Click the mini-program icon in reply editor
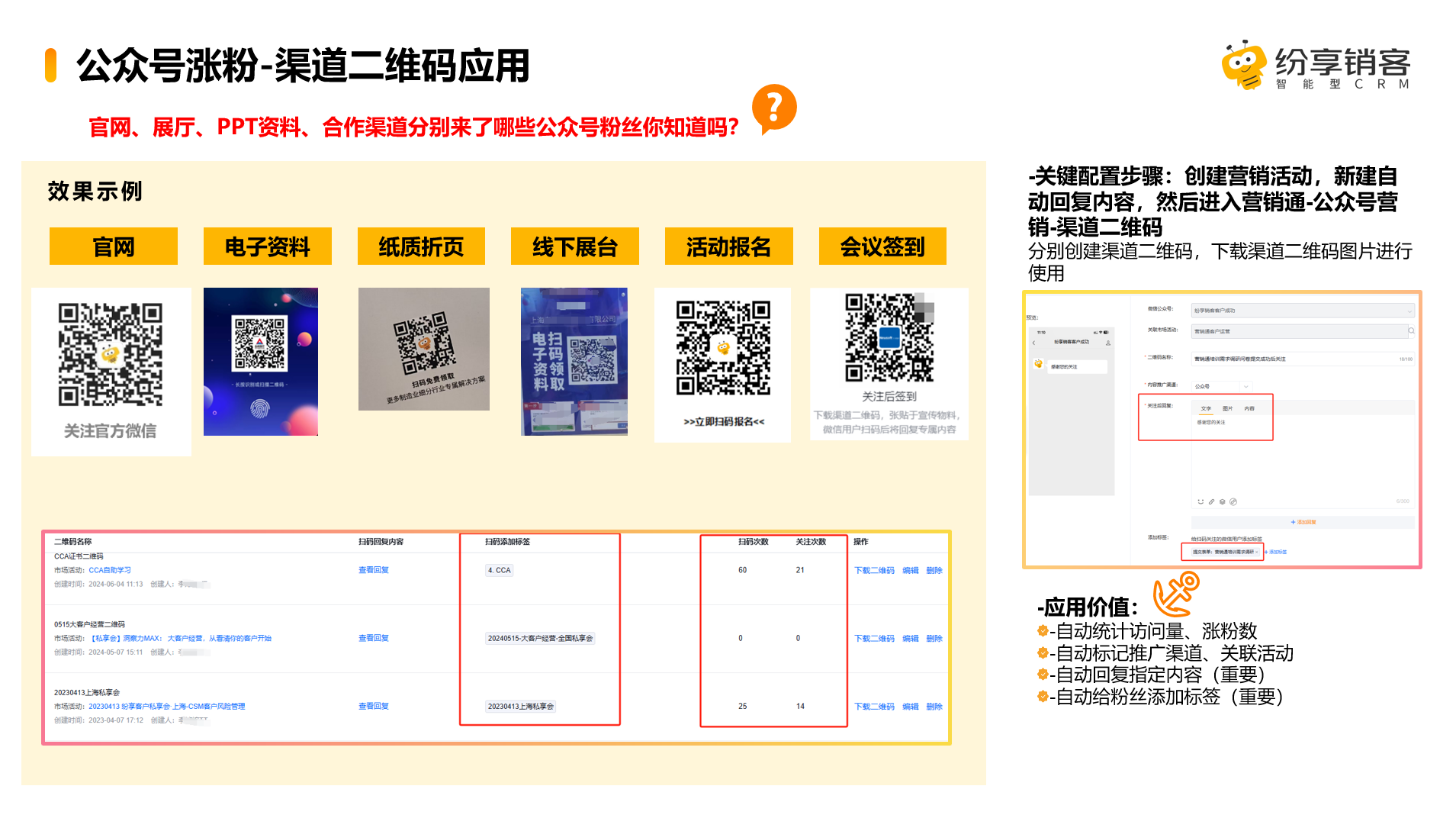 click(x=1233, y=501)
